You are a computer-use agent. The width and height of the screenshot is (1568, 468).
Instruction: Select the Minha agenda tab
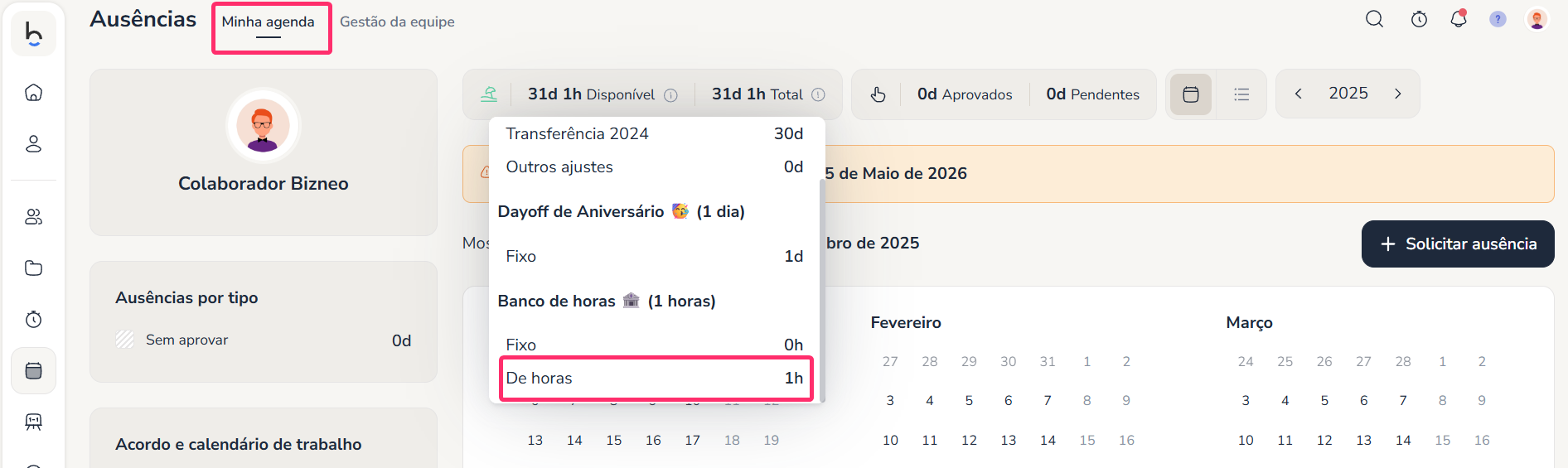pos(268,22)
